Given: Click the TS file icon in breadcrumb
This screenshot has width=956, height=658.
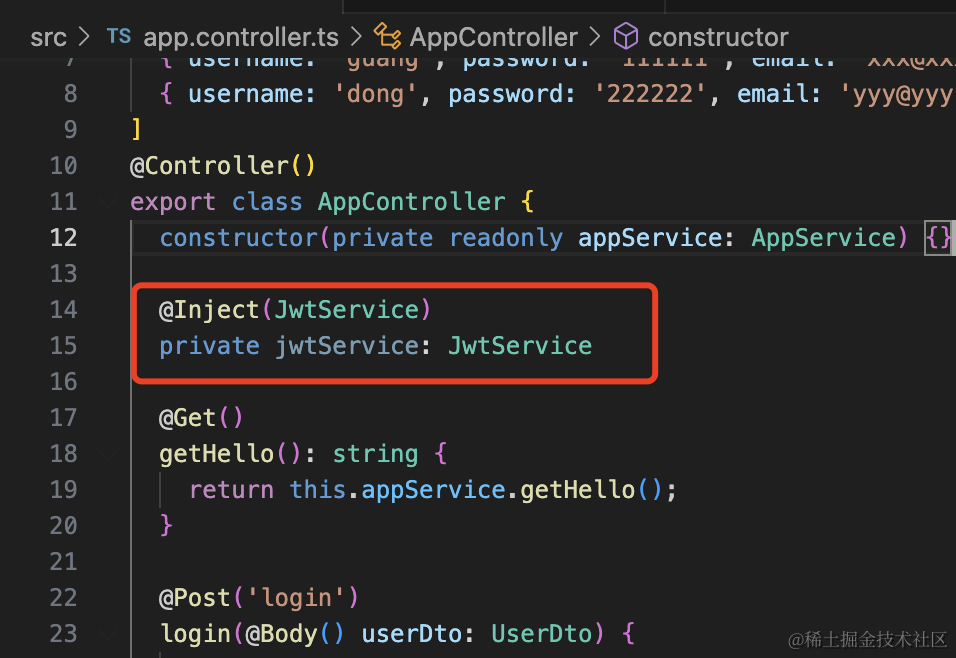Looking at the screenshot, I should [x=119, y=37].
